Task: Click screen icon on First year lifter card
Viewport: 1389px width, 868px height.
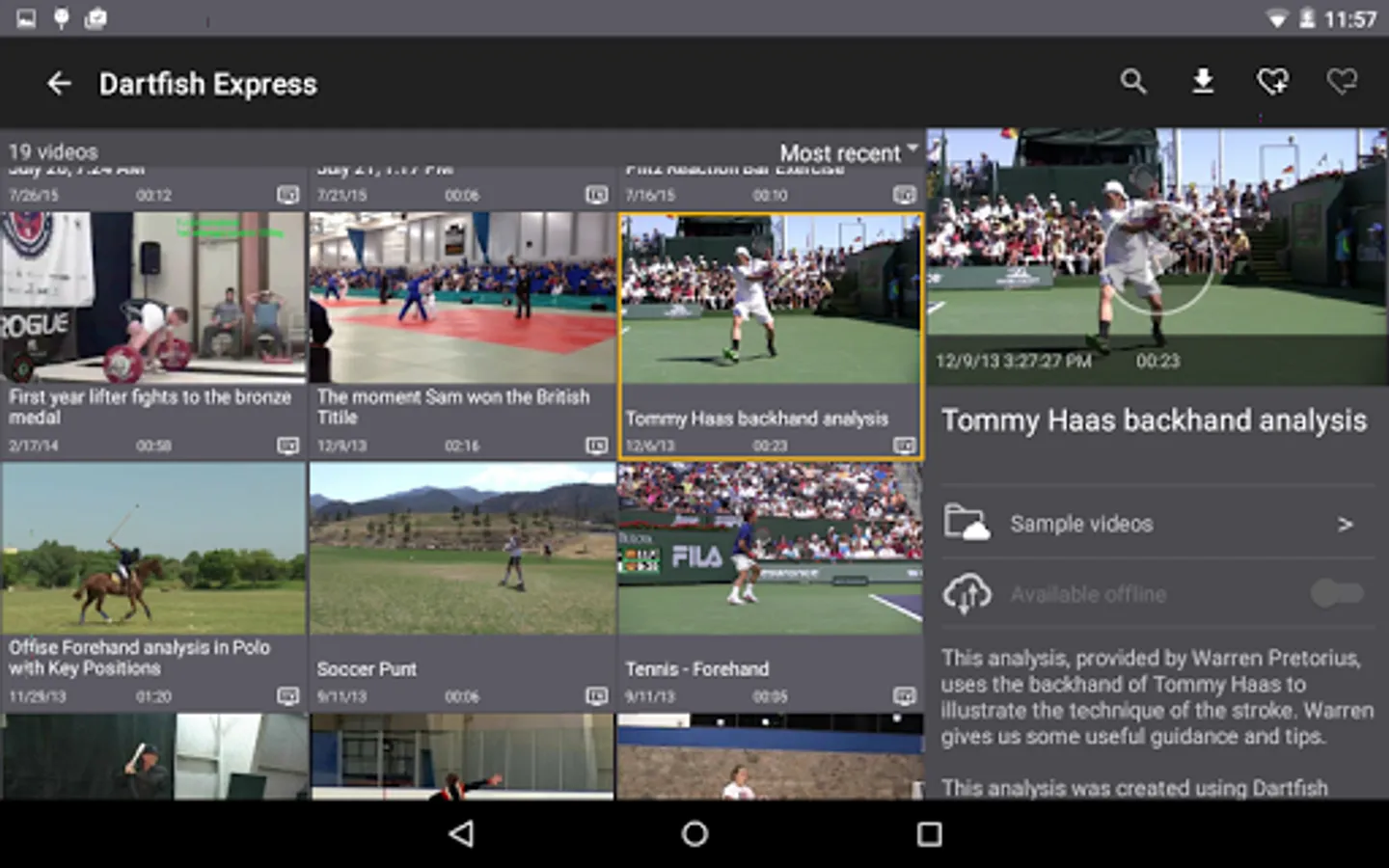Action: coord(288,446)
